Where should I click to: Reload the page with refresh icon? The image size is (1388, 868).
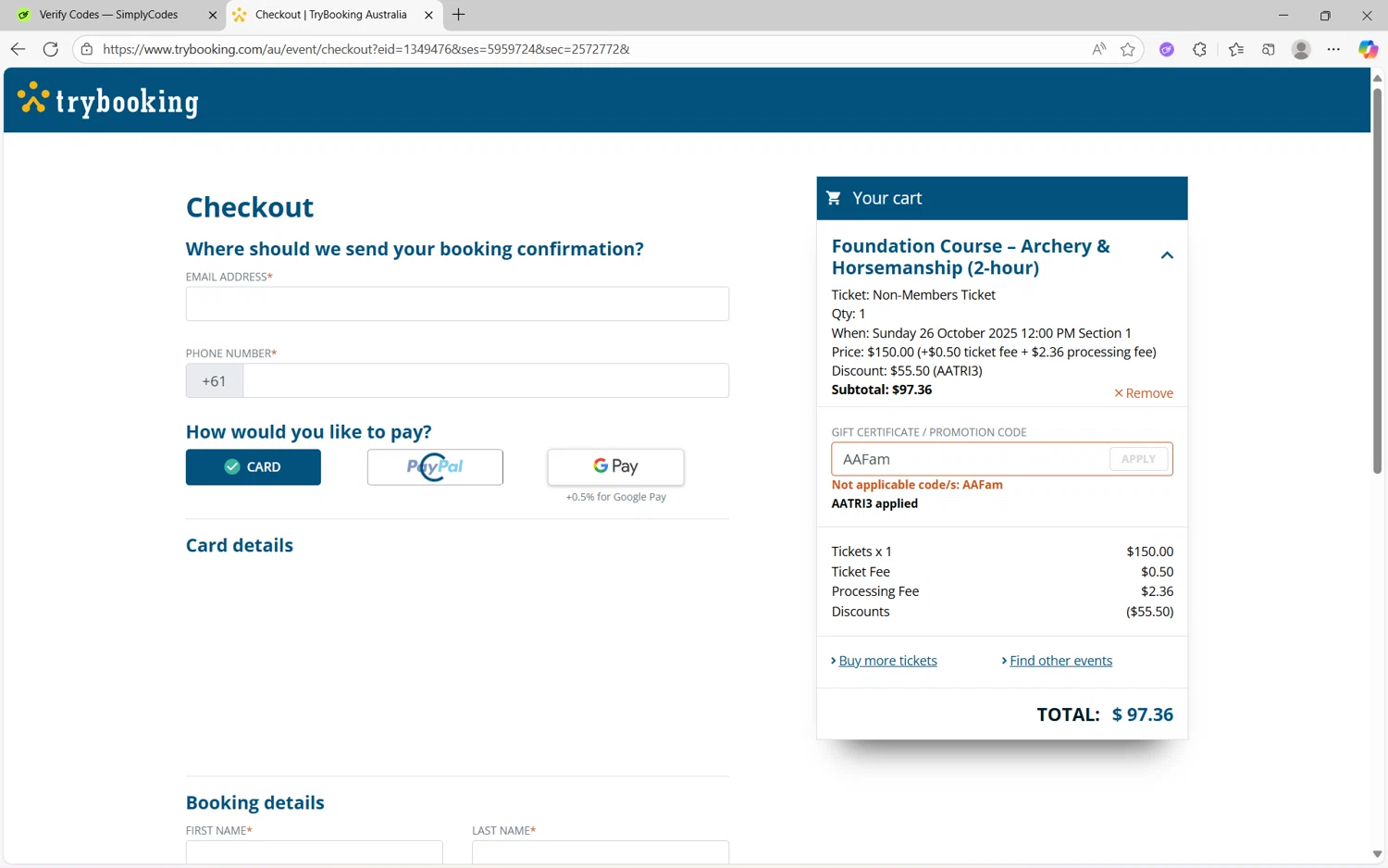tap(51, 49)
